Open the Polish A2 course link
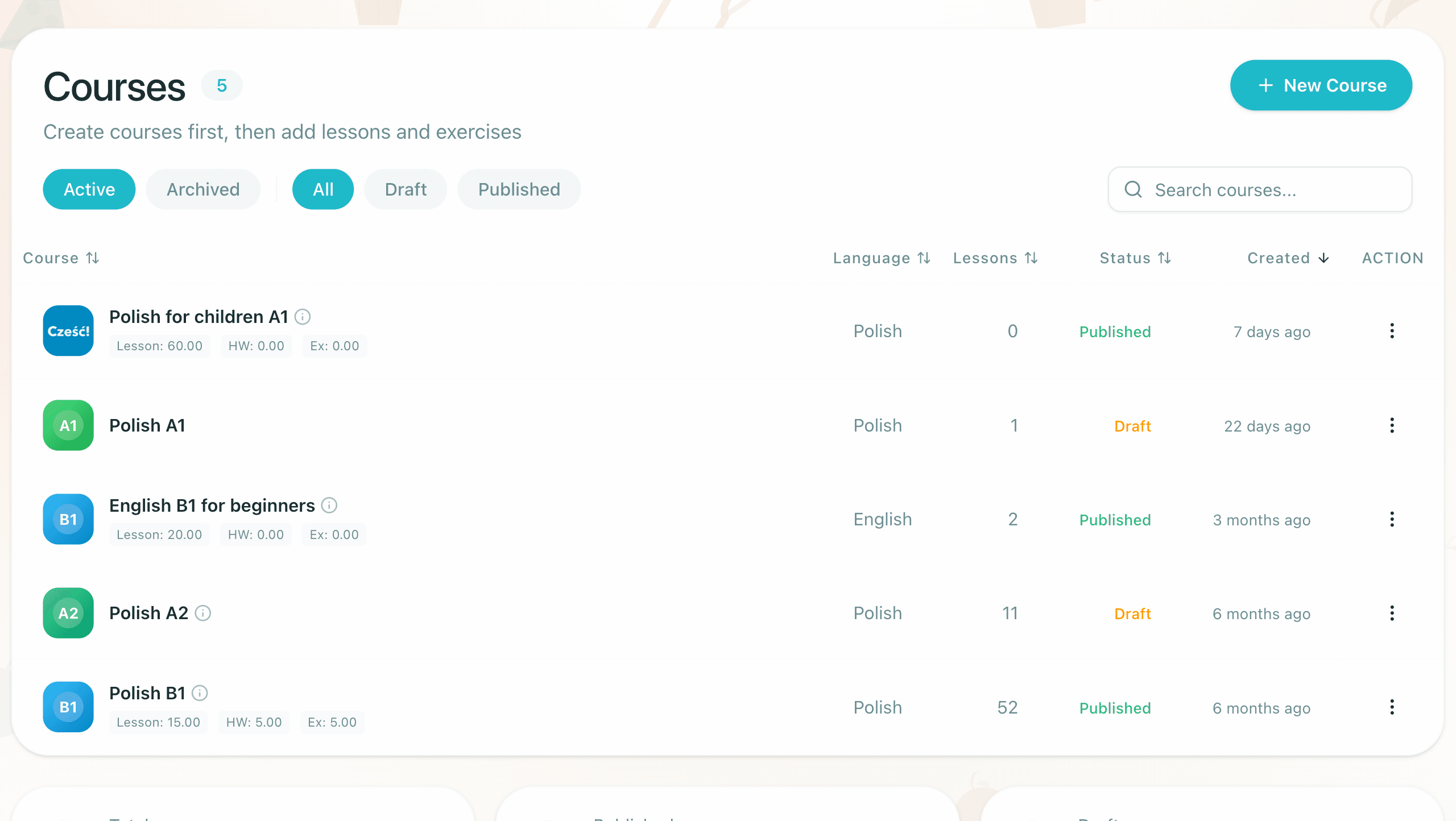Viewport: 1456px width, 821px height. (147, 613)
